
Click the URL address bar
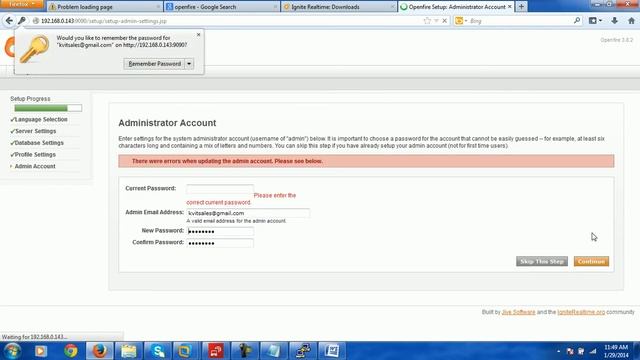click(229, 21)
